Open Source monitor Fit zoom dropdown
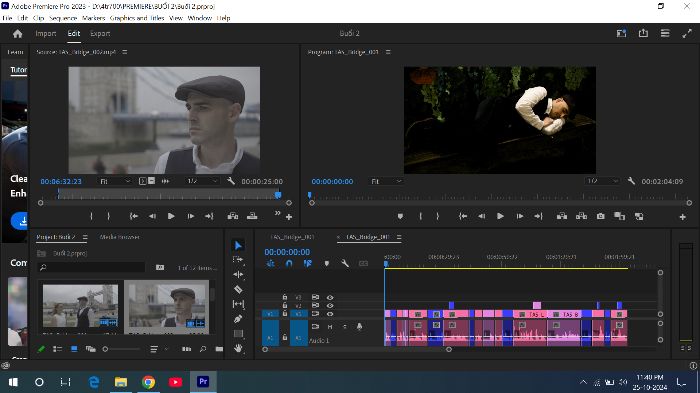This screenshot has height=393, width=700. (x=115, y=181)
